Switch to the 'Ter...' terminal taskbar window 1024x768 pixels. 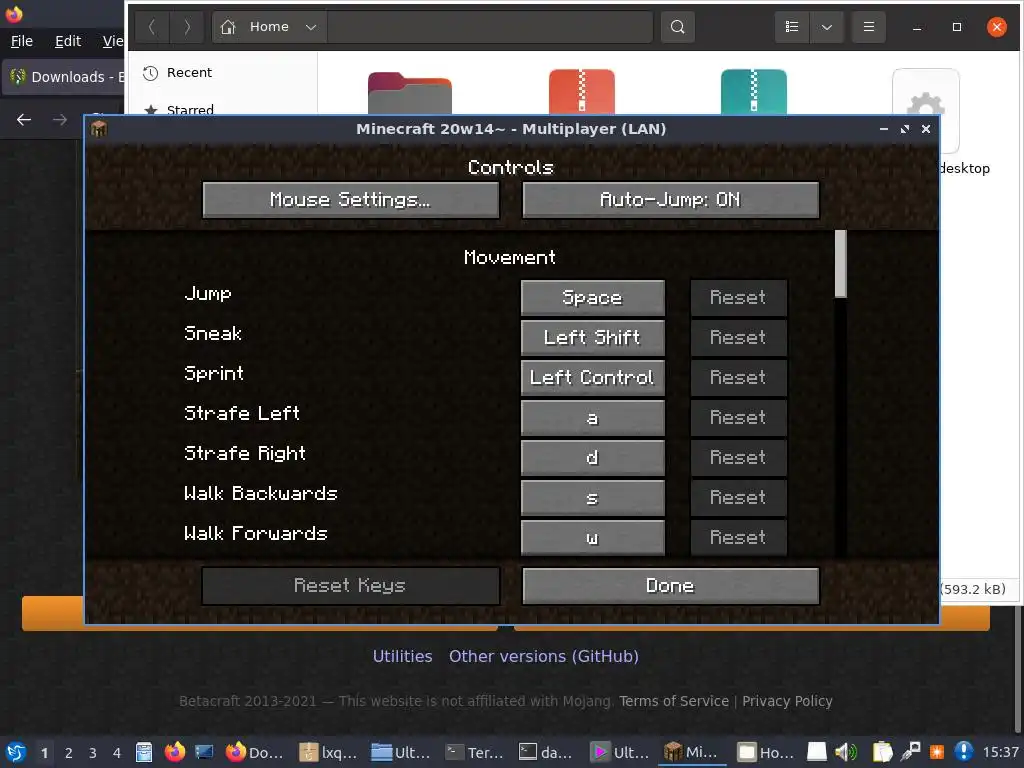pos(475,752)
